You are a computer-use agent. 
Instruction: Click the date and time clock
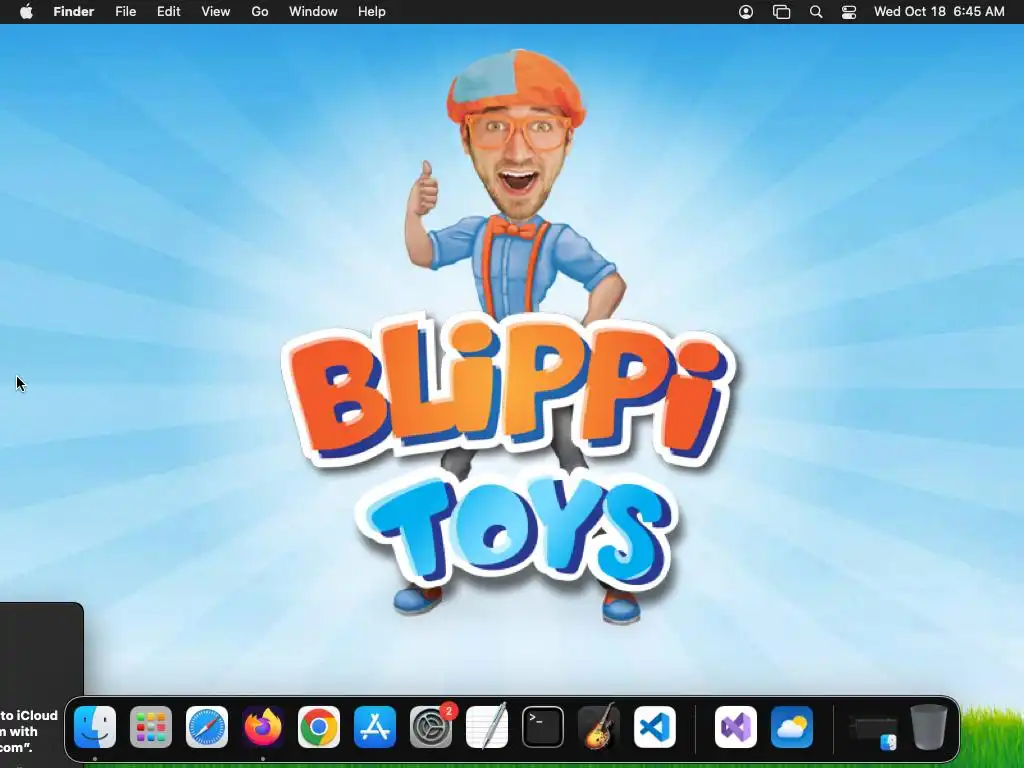click(x=939, y=12)
